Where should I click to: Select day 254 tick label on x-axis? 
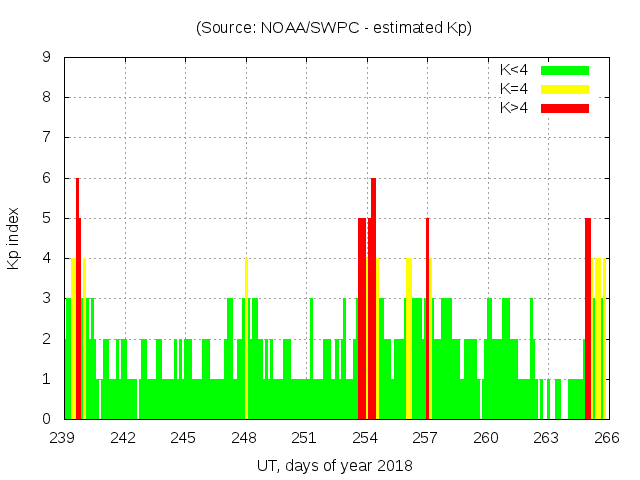click(366, 438)
